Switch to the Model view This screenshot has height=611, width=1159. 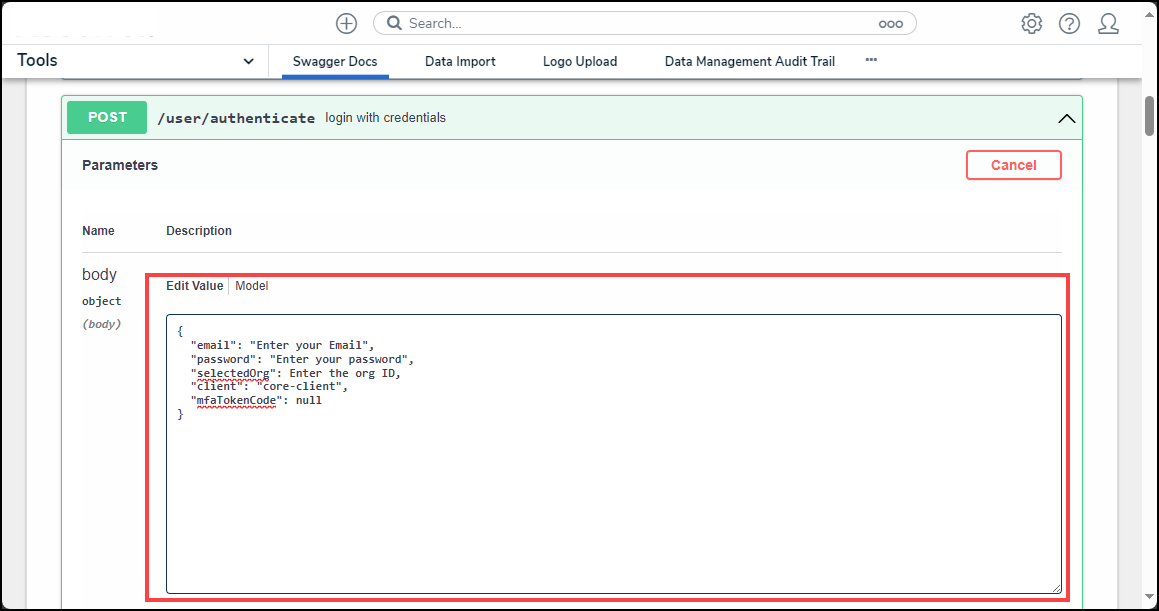point(252,286)
